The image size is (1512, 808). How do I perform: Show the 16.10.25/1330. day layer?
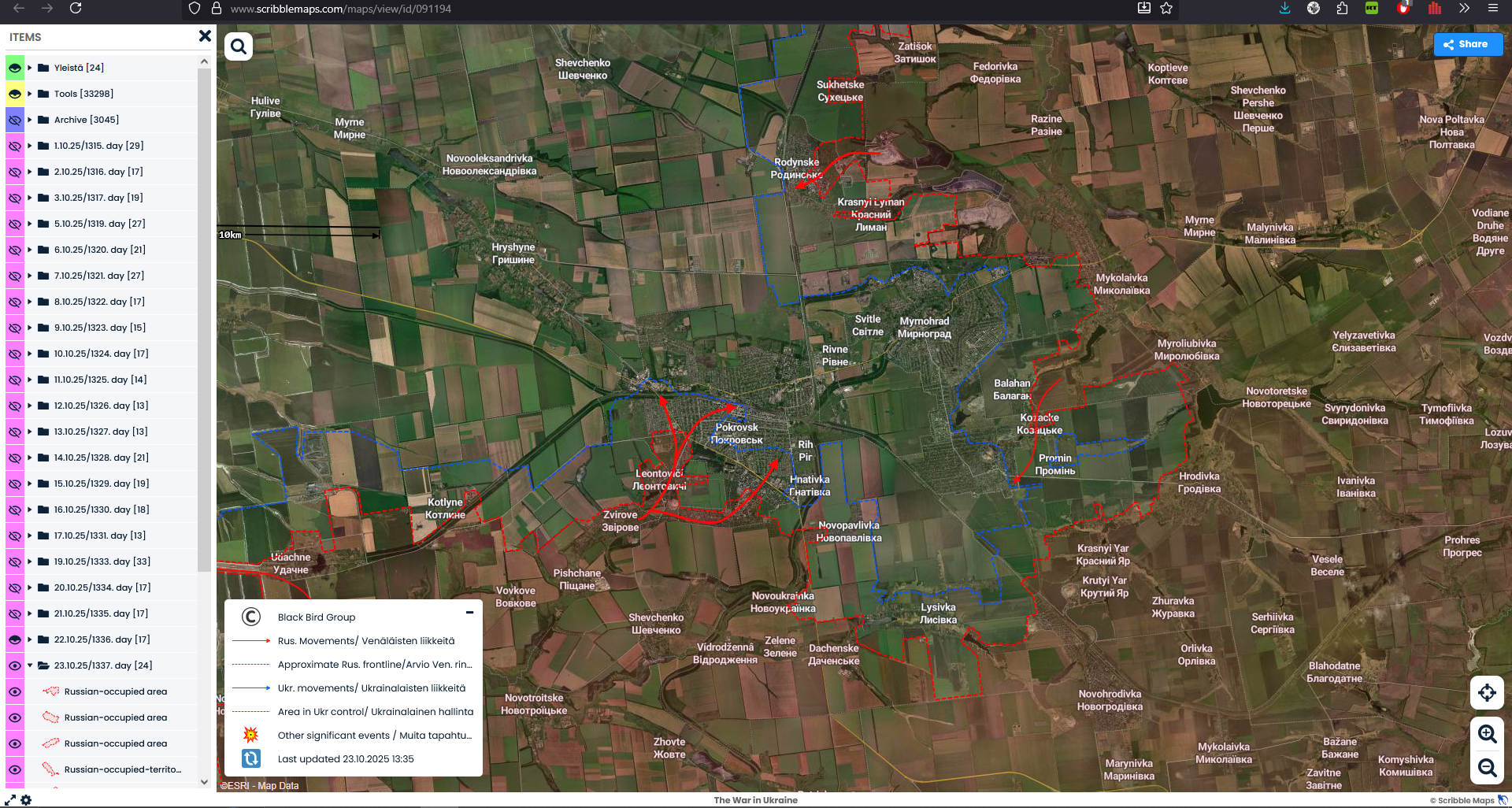[15, 510]
